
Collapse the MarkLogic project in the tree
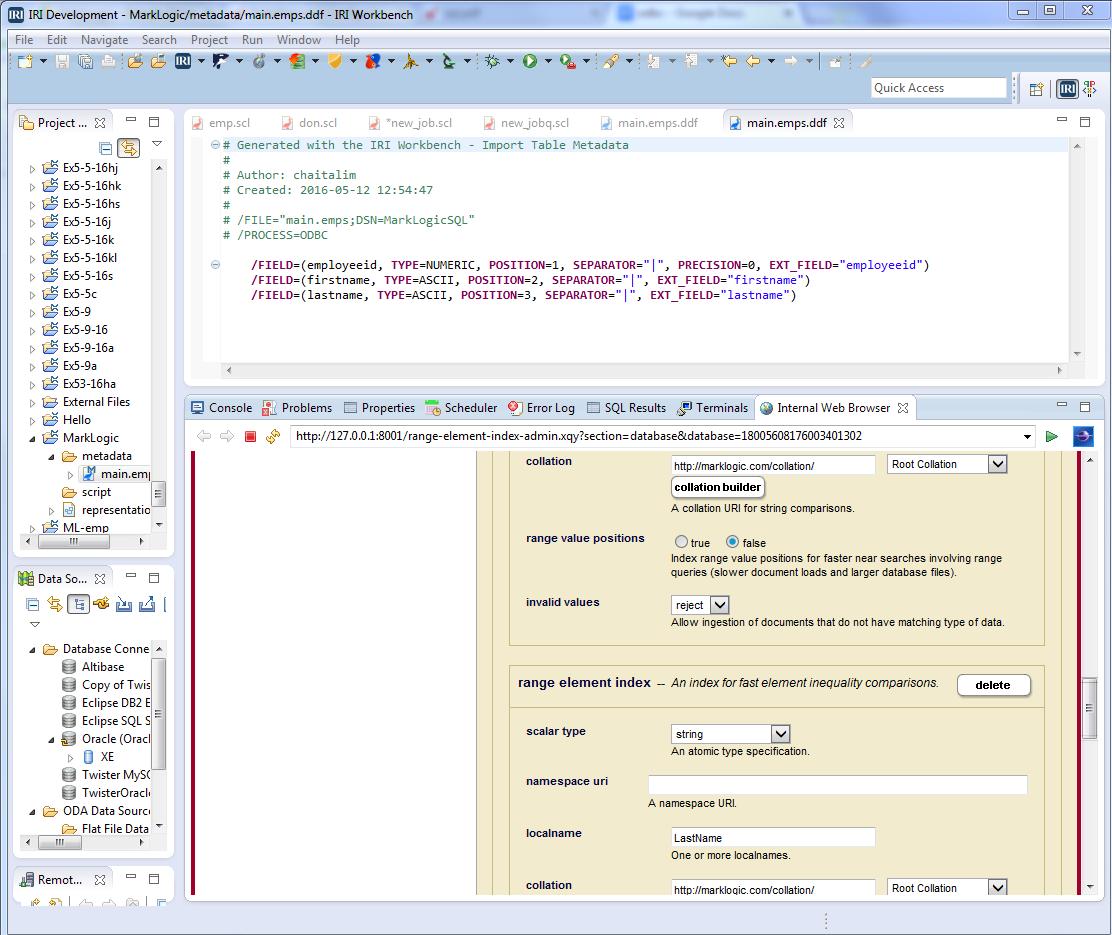point(32,438)
